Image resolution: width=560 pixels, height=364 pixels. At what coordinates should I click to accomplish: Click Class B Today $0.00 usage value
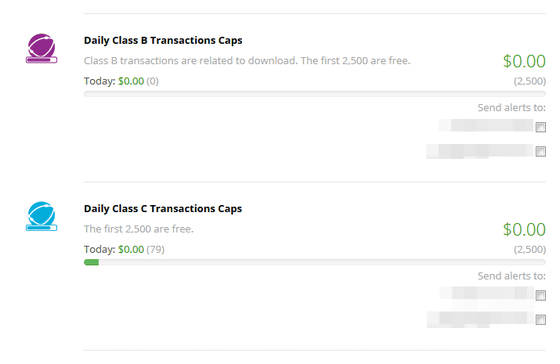click(x=131, y=81)
